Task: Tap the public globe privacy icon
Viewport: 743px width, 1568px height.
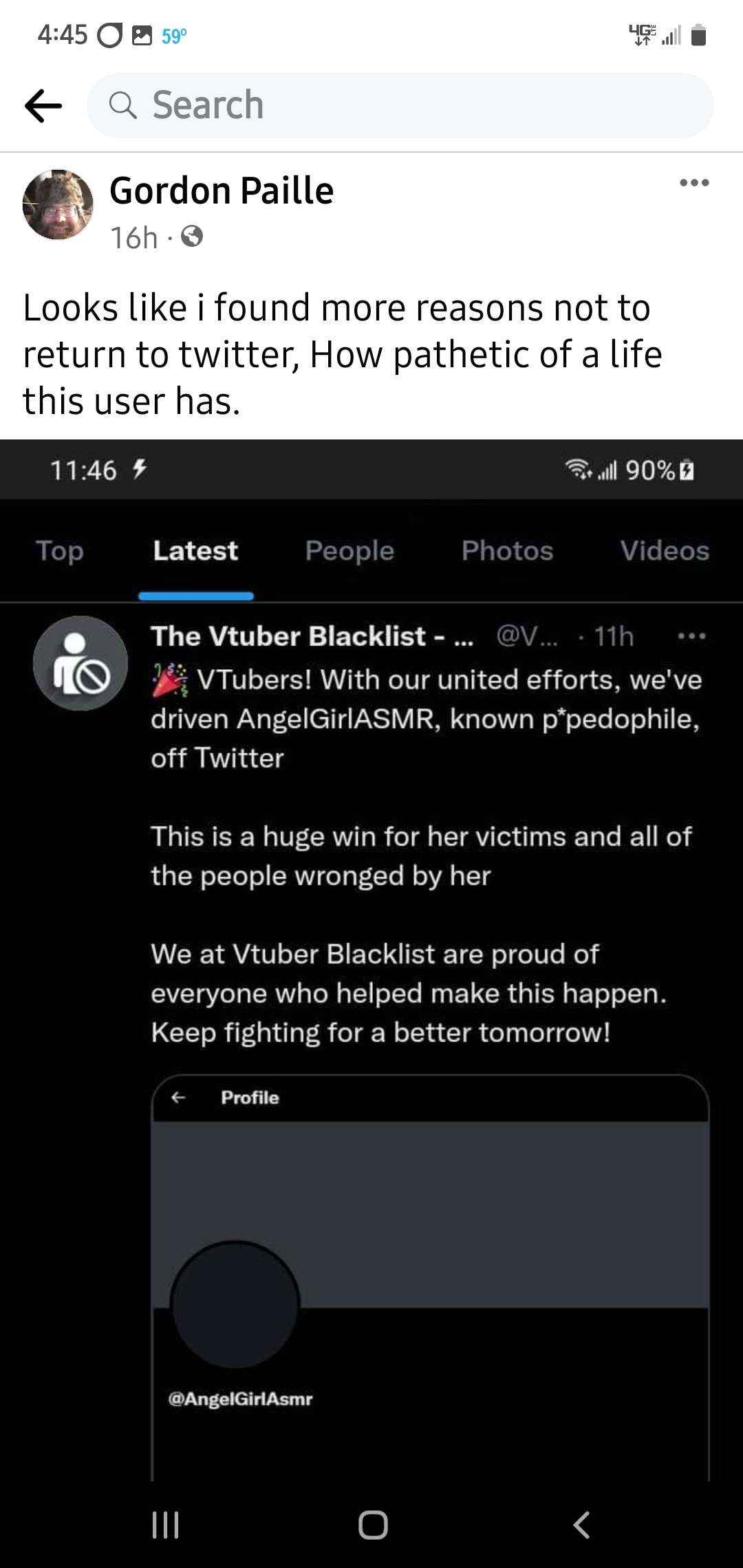Action: click(192, 237)
